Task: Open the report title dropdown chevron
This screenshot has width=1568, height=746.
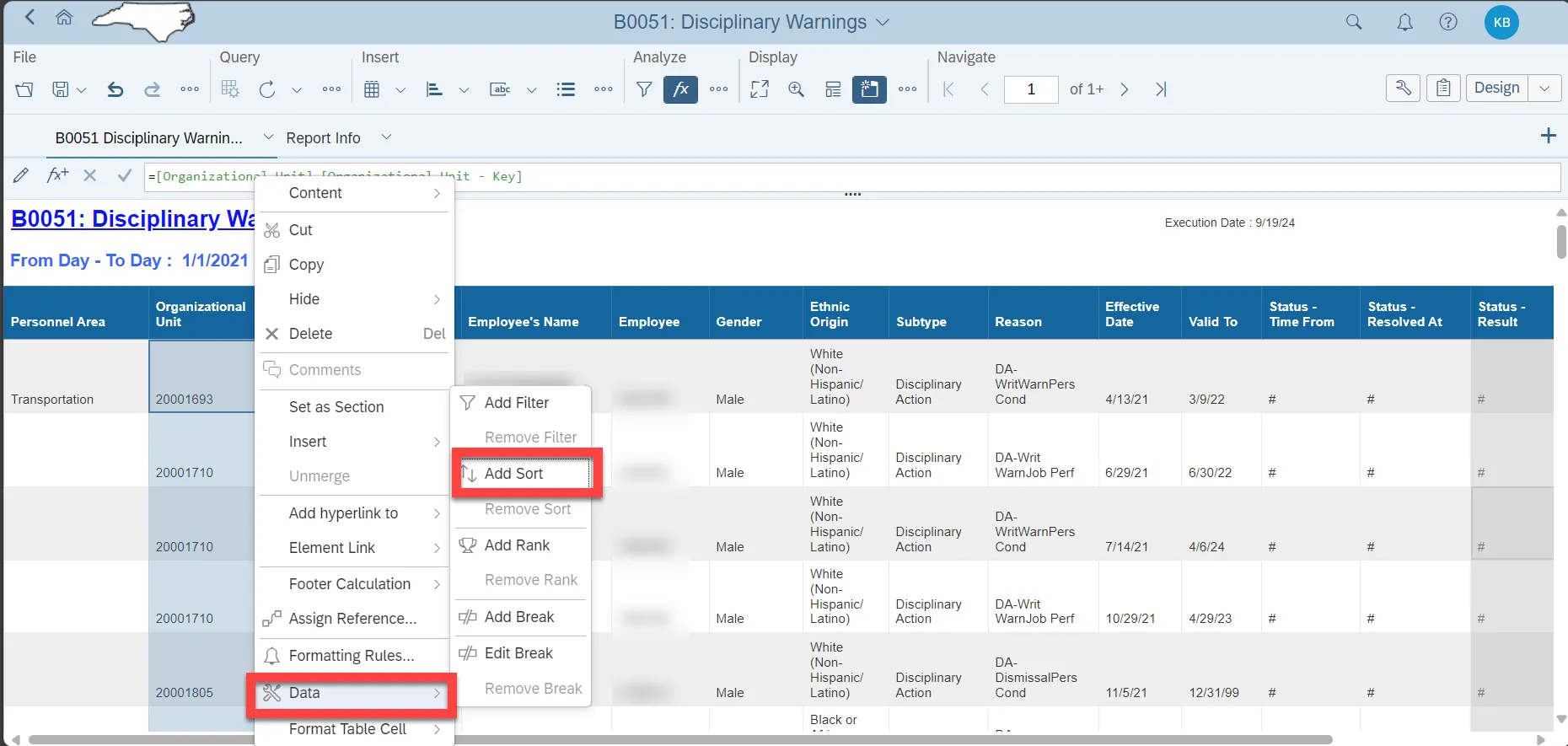Action: [883, 23]
